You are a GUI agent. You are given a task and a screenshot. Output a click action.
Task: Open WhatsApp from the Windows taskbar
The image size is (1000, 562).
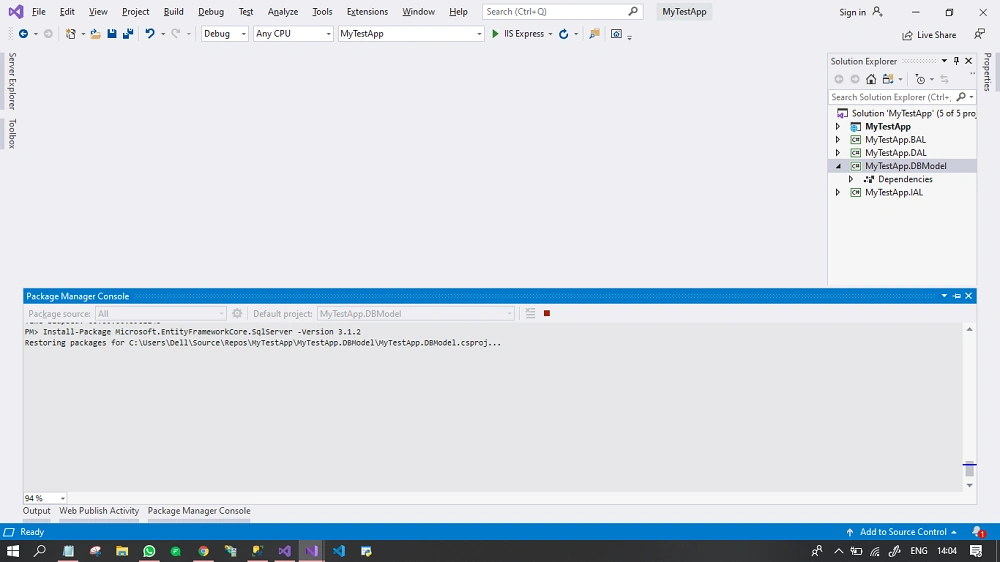pyautogui.click(x=149, y=551)
